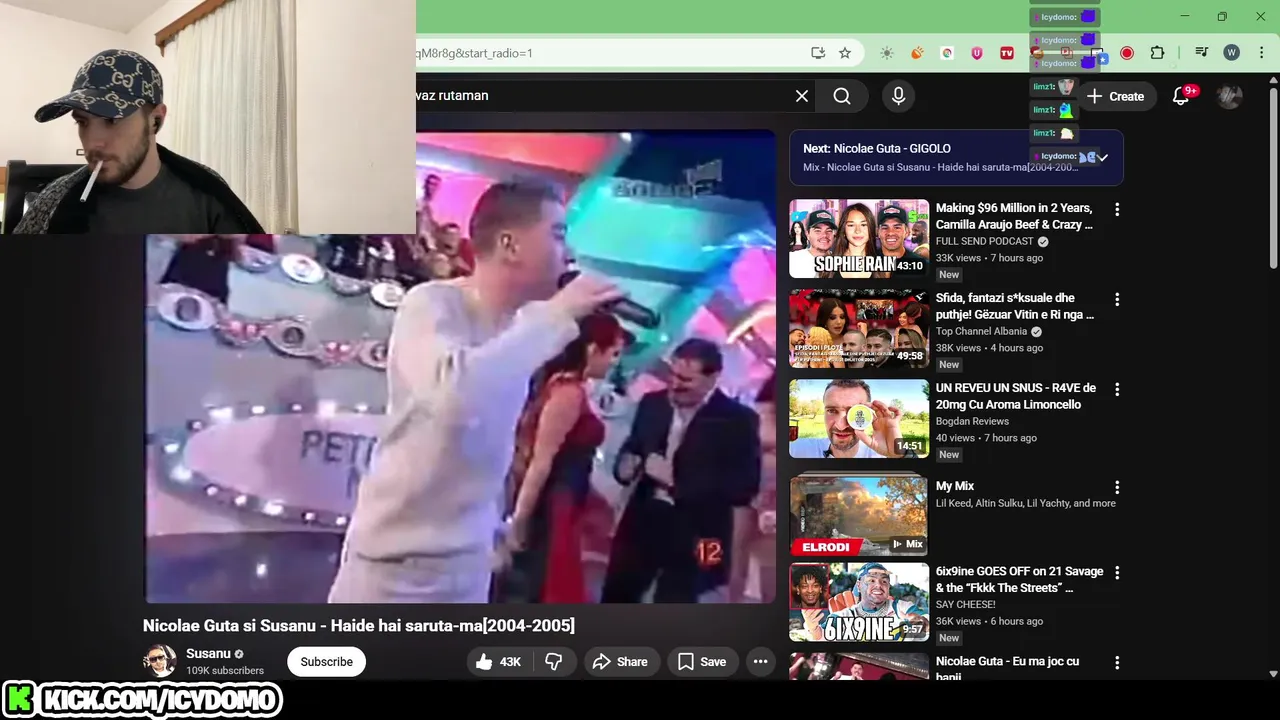Open options for UN REVEU UN SNUS video
The width and height of the screenshot is (1280, 720).
tap(1117, 390)
